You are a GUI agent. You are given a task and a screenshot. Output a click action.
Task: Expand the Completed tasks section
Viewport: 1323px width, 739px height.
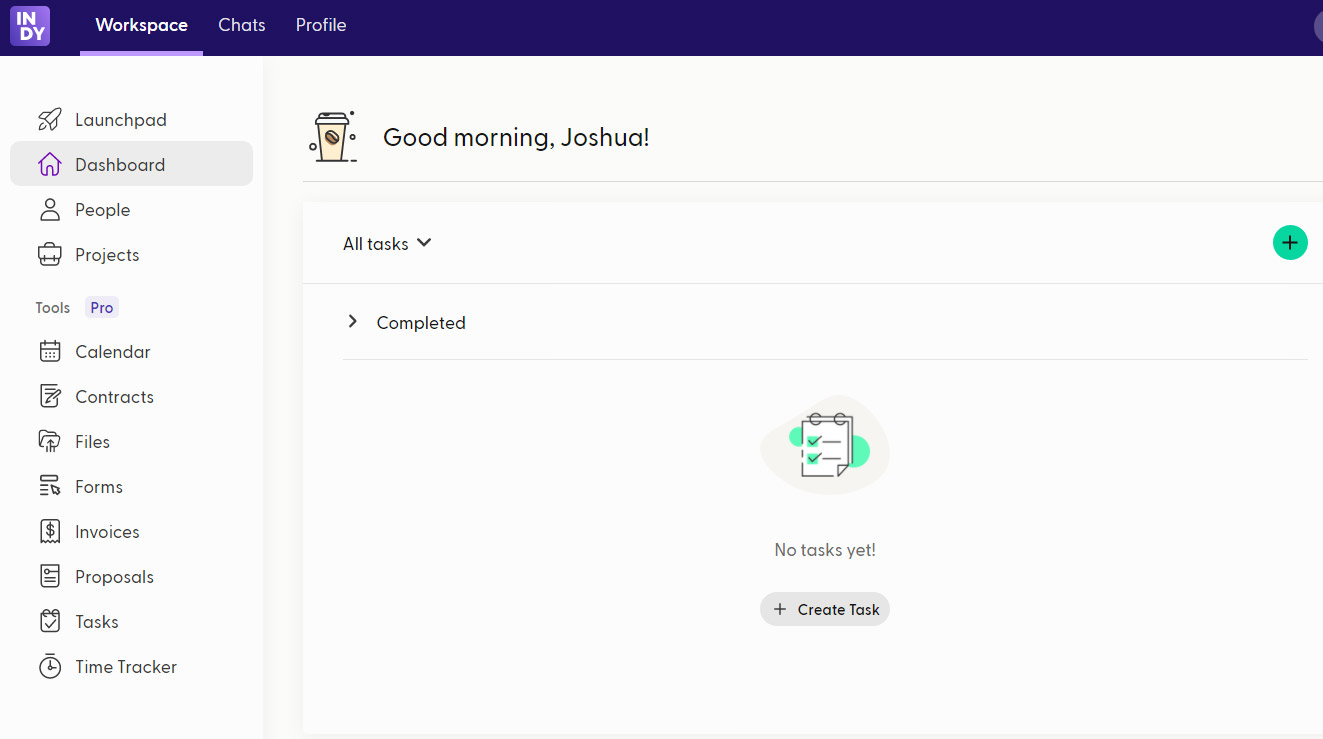[352, 322]
